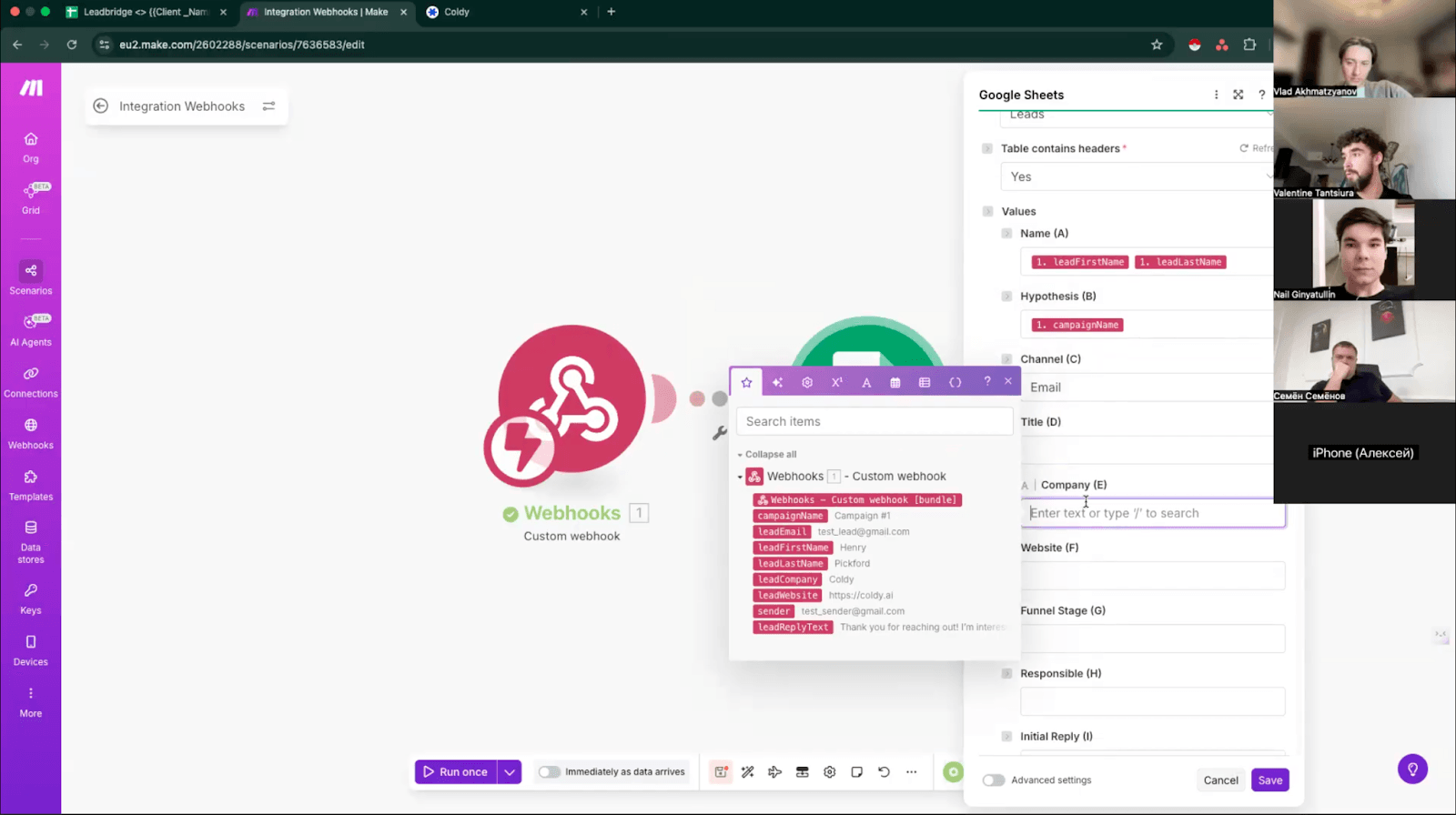Open Scenarios in the left sidebar

[31, 277]
